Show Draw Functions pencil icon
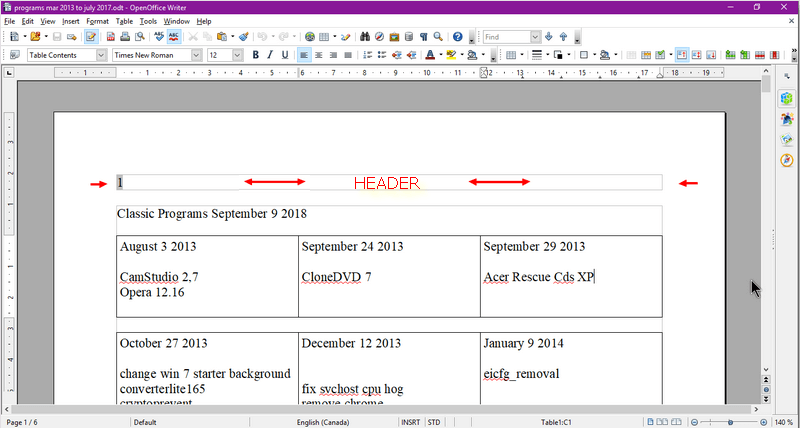This screenshot has height=428, width=800. point(346,37)
